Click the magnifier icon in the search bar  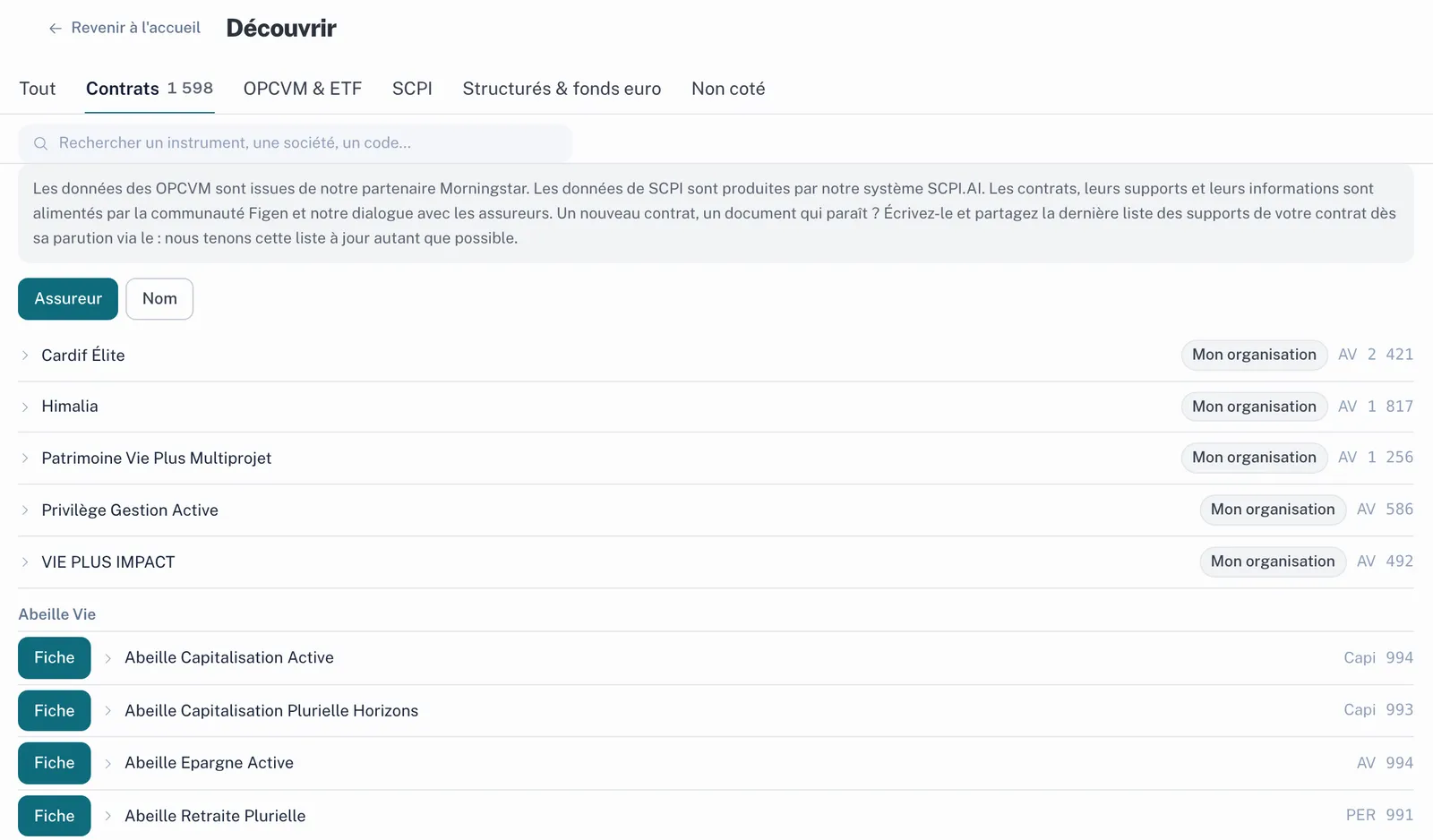pyautogui.click(x=40, y=143)
